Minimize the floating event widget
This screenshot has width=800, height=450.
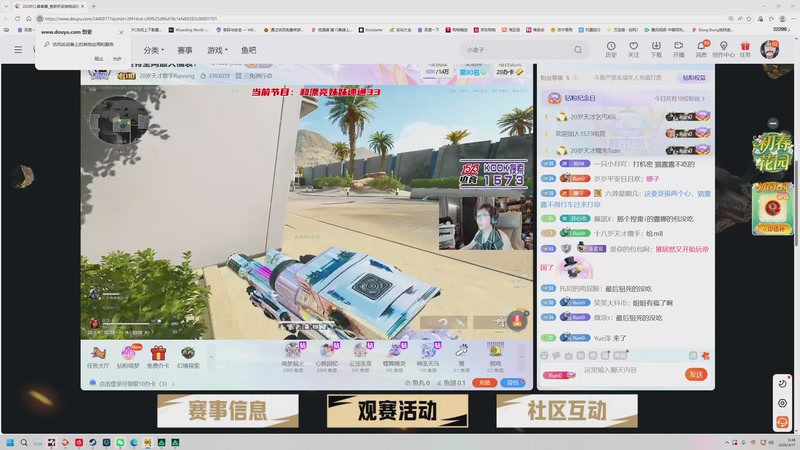click(x=773, y=123)
